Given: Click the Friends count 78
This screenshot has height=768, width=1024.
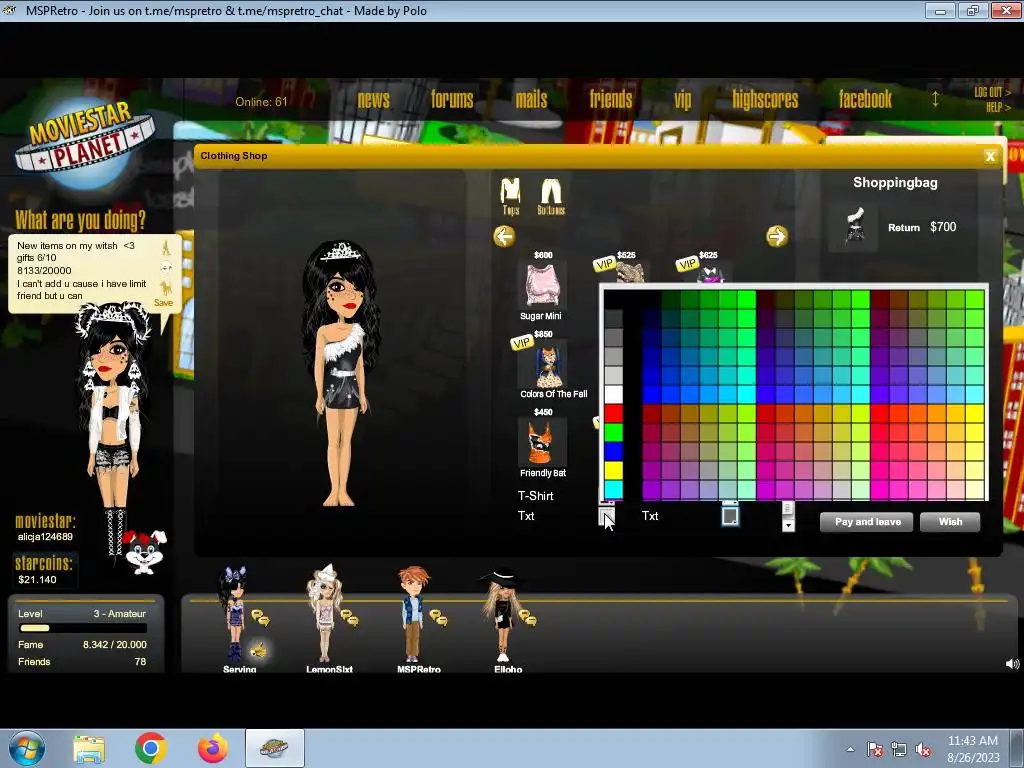Looking at the screenshot, I should click(140, 662).
